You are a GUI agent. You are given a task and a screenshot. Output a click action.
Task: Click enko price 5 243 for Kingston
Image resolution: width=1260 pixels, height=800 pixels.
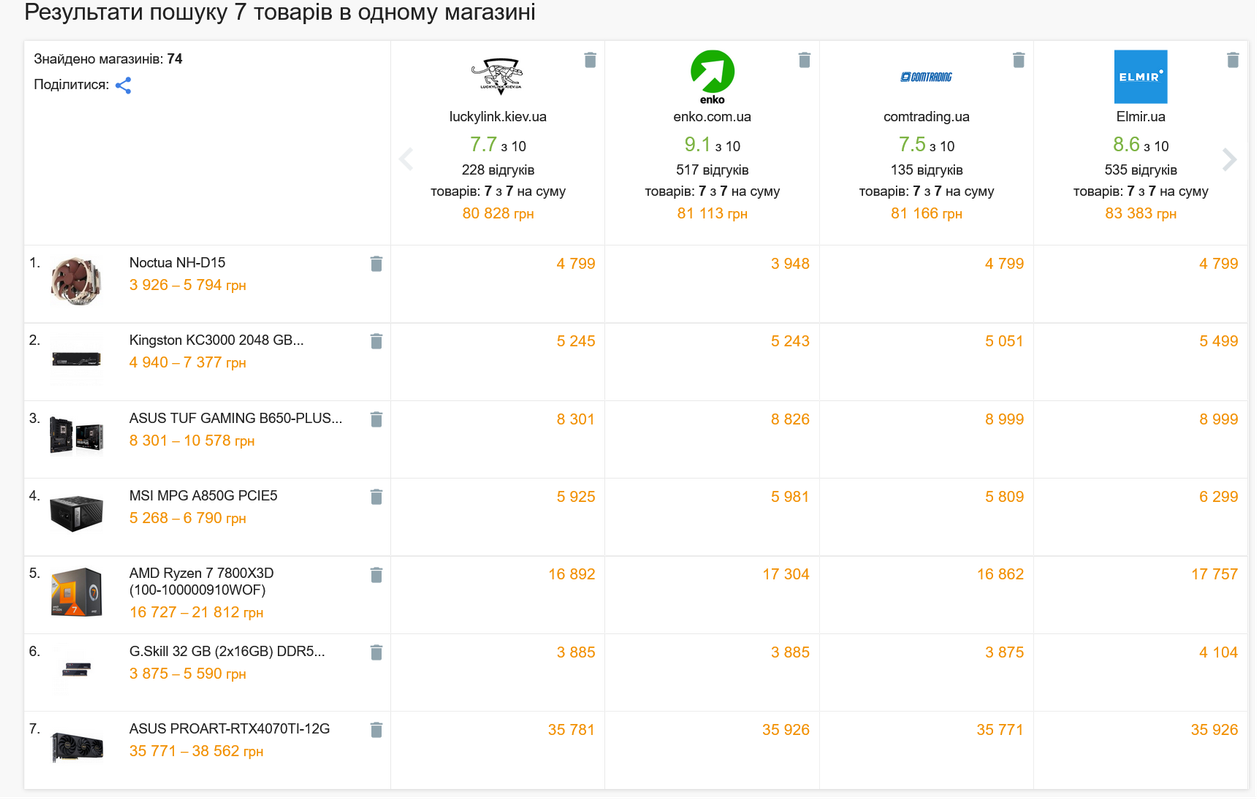(x=790, y=341)
